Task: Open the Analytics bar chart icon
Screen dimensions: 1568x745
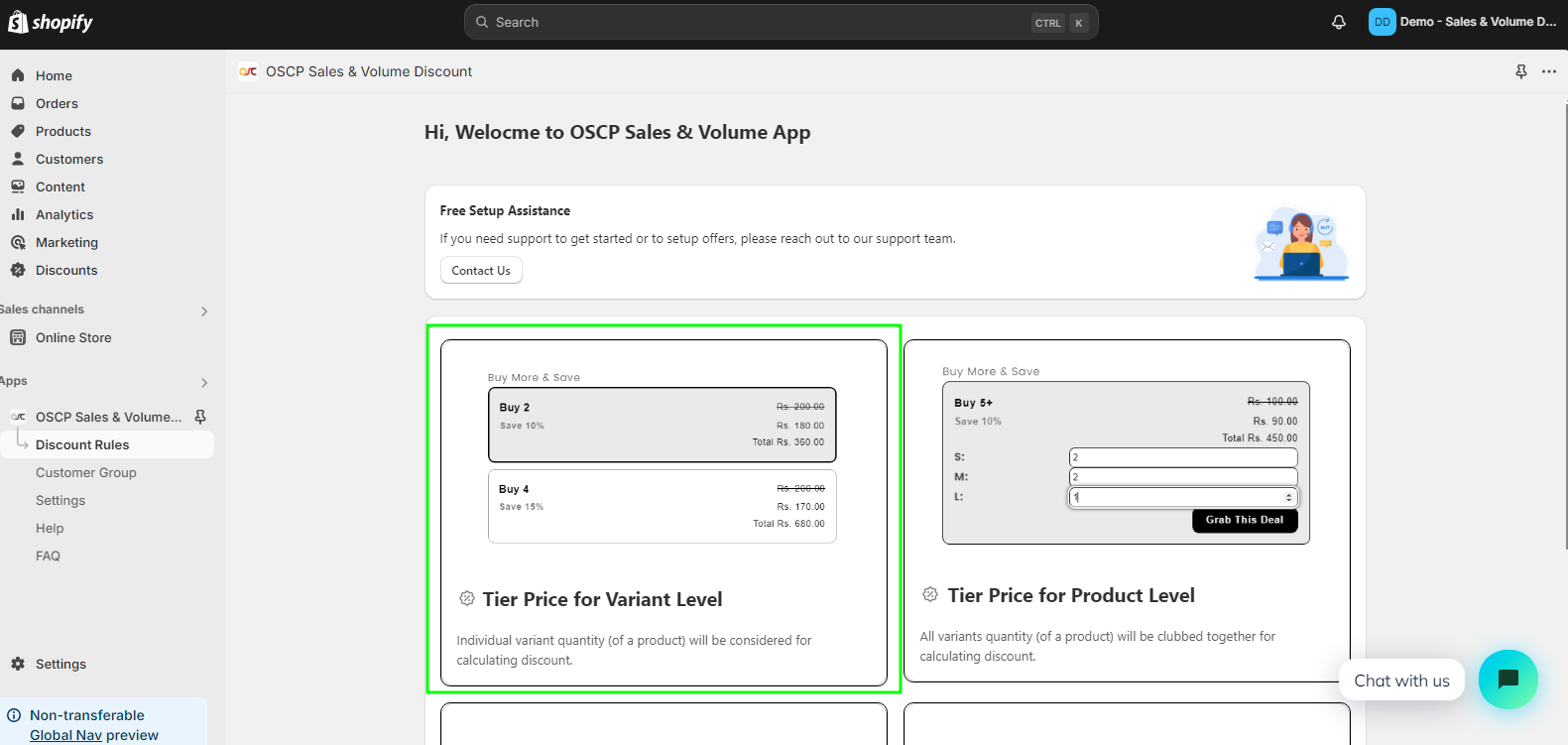Action: click(x=18, y=214)
